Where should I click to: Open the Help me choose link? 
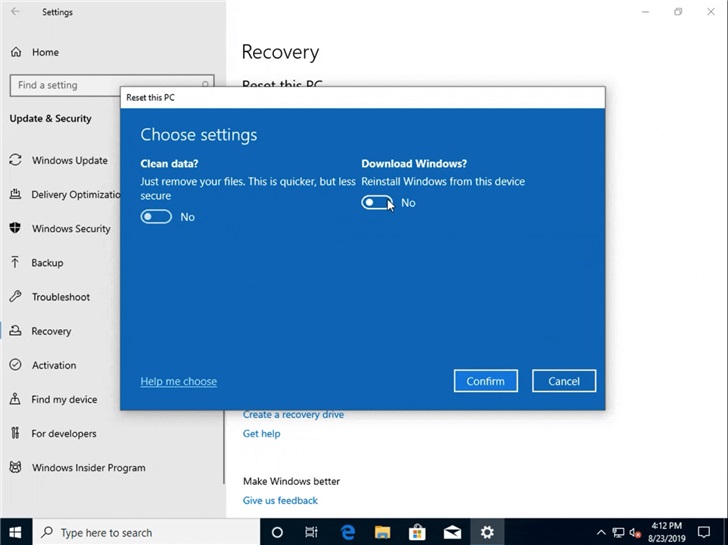pyautogui.click(x=178, y=381)
